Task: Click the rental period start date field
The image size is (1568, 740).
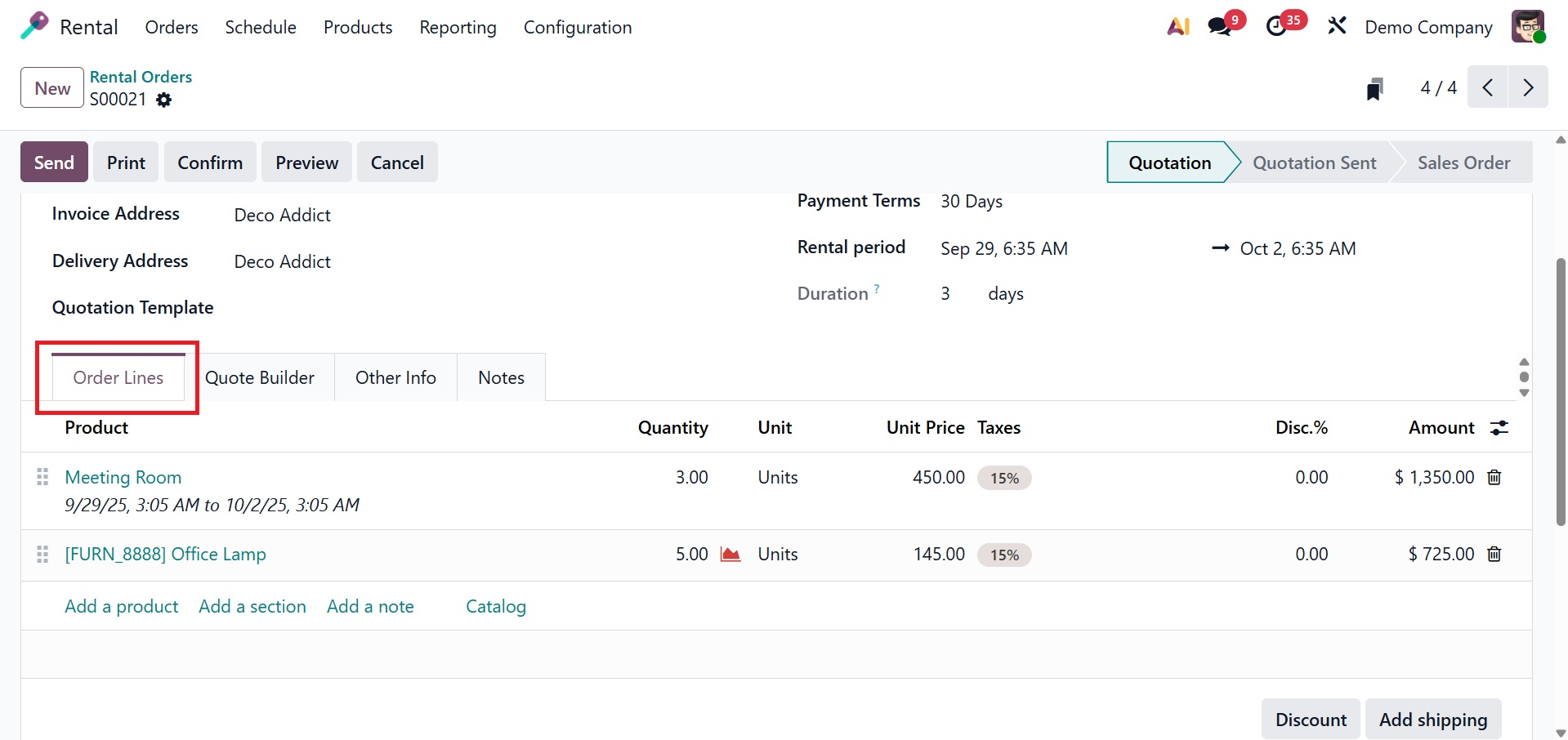Action: click(1003, 249)
